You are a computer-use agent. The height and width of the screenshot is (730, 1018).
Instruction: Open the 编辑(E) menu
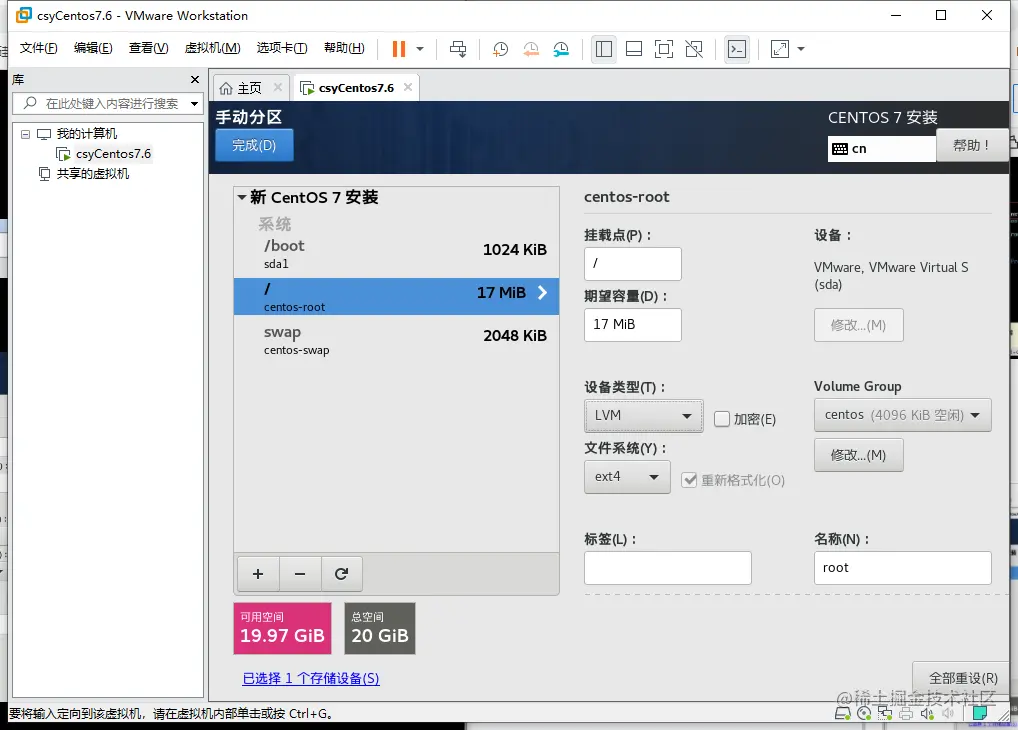click(x=93, y=48)
